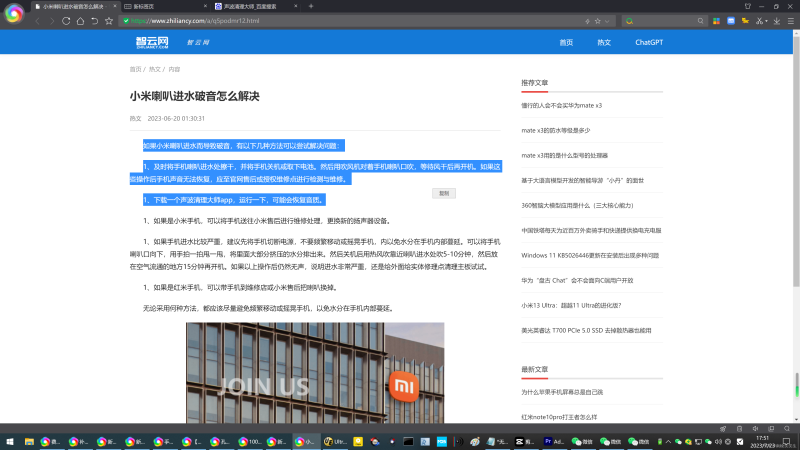Open 红米note10pro latest article link

559,417
